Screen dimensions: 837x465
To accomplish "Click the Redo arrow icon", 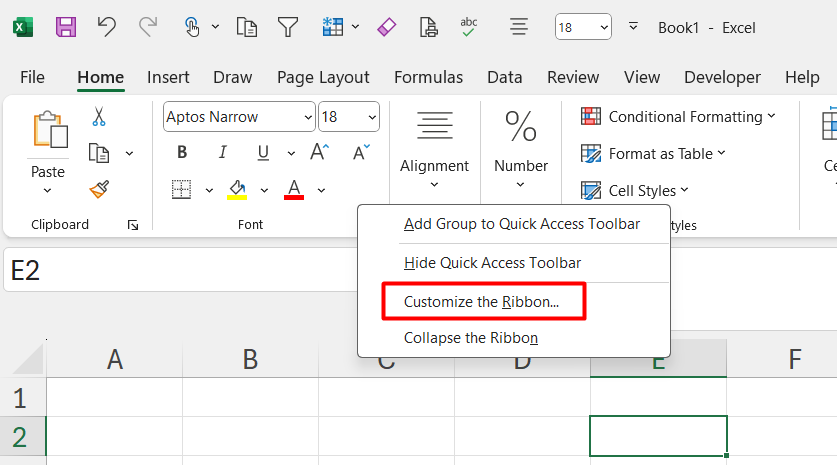I will pyautogui.click(x=148, y=27).
